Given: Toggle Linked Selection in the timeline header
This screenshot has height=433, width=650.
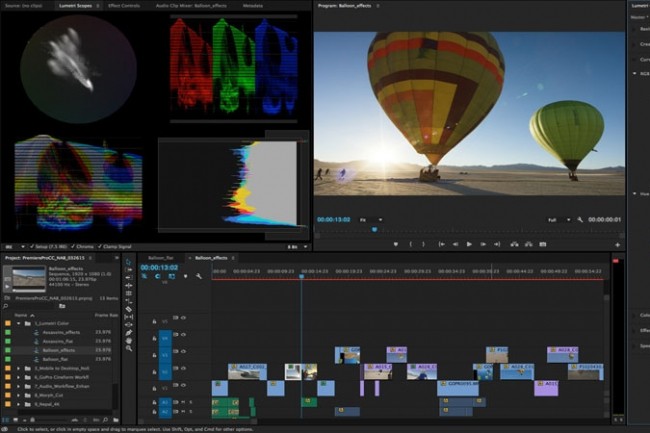Looking at the screenshot, I should (x=172, y=276).
